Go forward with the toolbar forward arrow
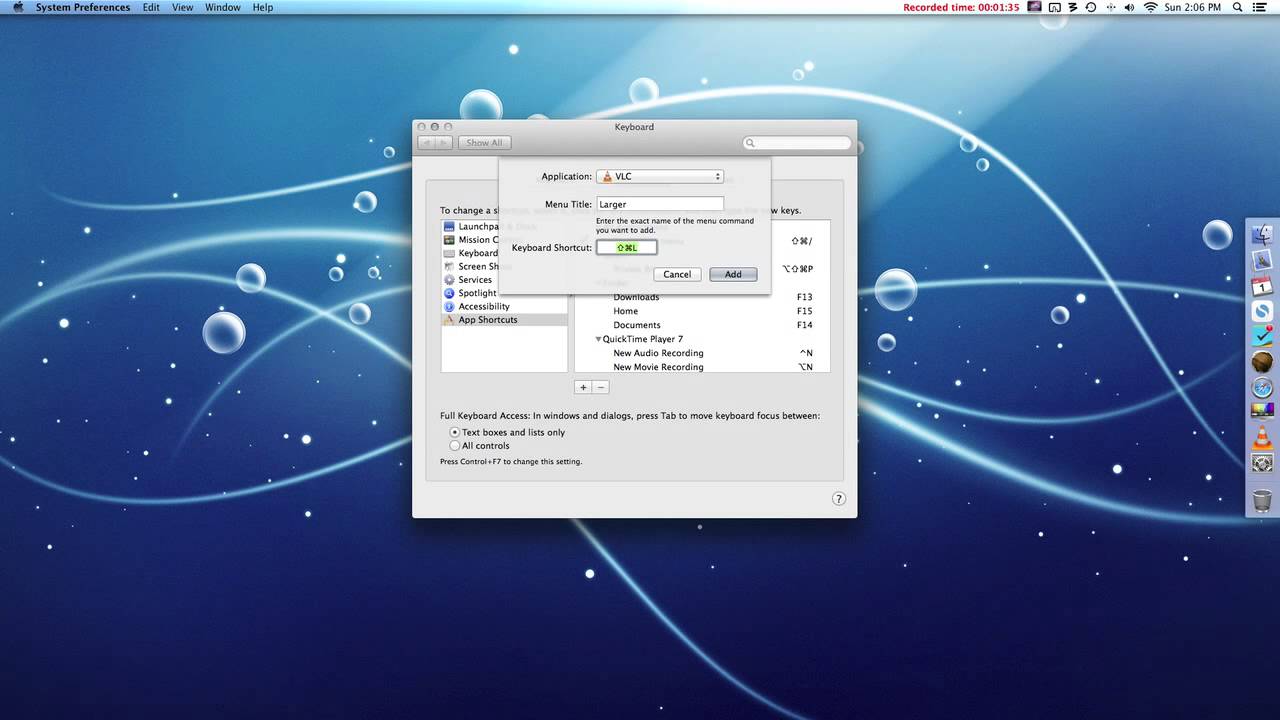Screen dimensions: 1280x720 (x=444, y=143)
